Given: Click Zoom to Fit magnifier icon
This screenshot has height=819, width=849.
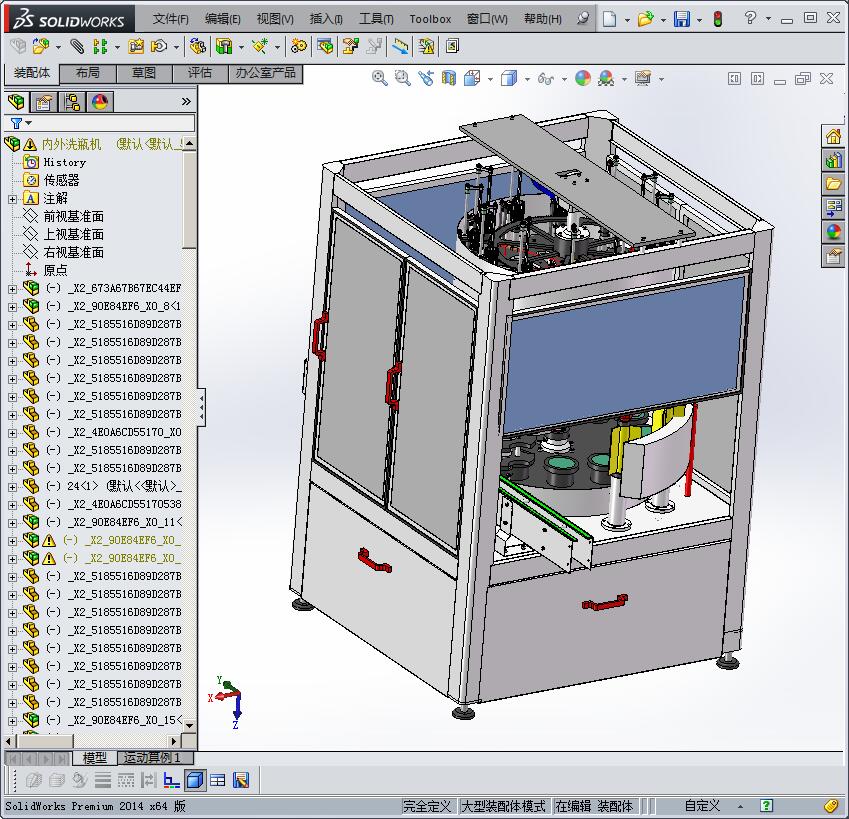Looking at the screenshot, I should 380,78.
